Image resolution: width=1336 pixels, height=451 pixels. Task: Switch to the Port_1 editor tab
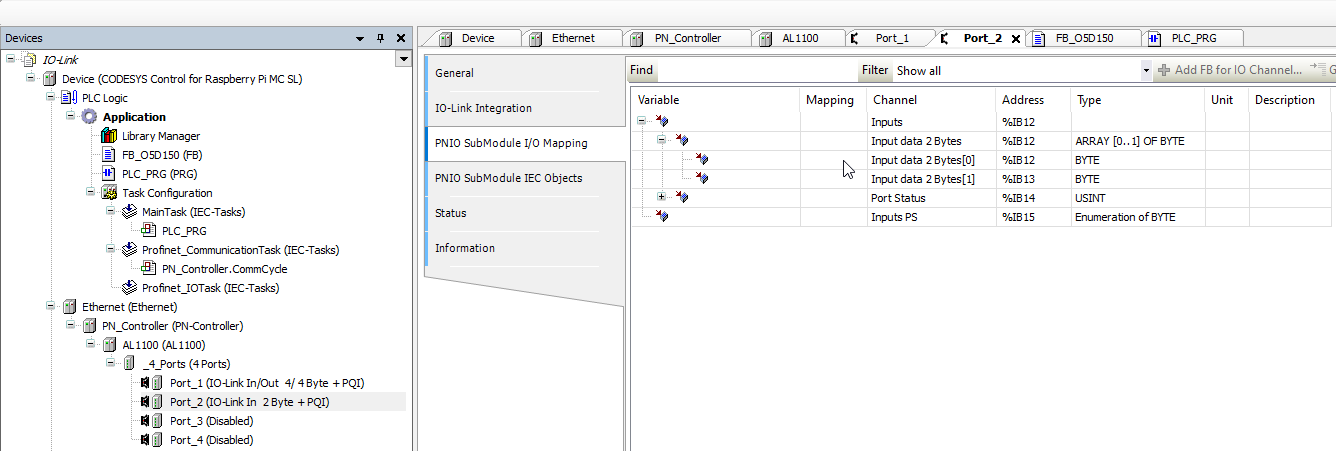[892, 38]
